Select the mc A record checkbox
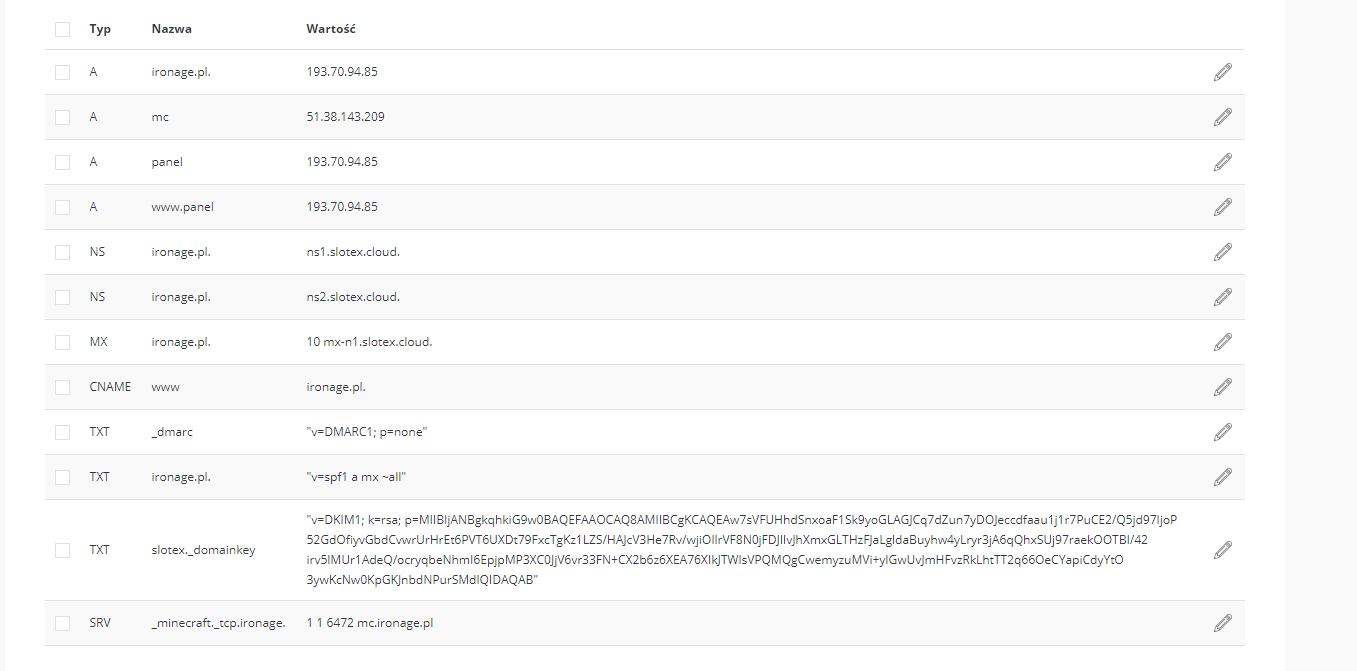Viewport: 1357px width, 671px height. [63, 117]
